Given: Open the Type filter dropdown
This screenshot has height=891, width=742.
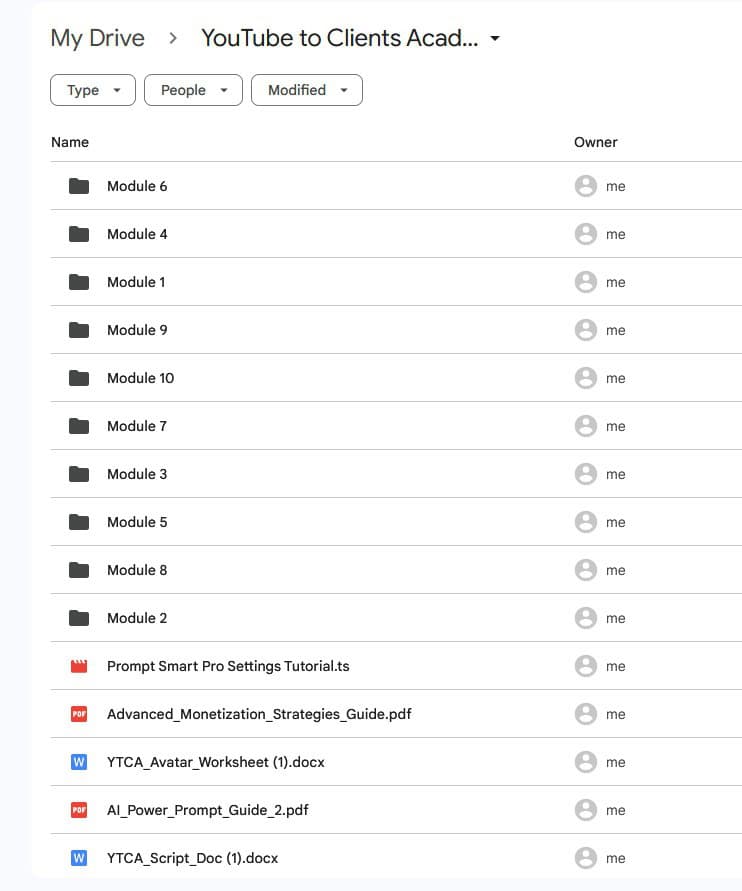Looking at the screenshot, I should (x=93, y=90).
